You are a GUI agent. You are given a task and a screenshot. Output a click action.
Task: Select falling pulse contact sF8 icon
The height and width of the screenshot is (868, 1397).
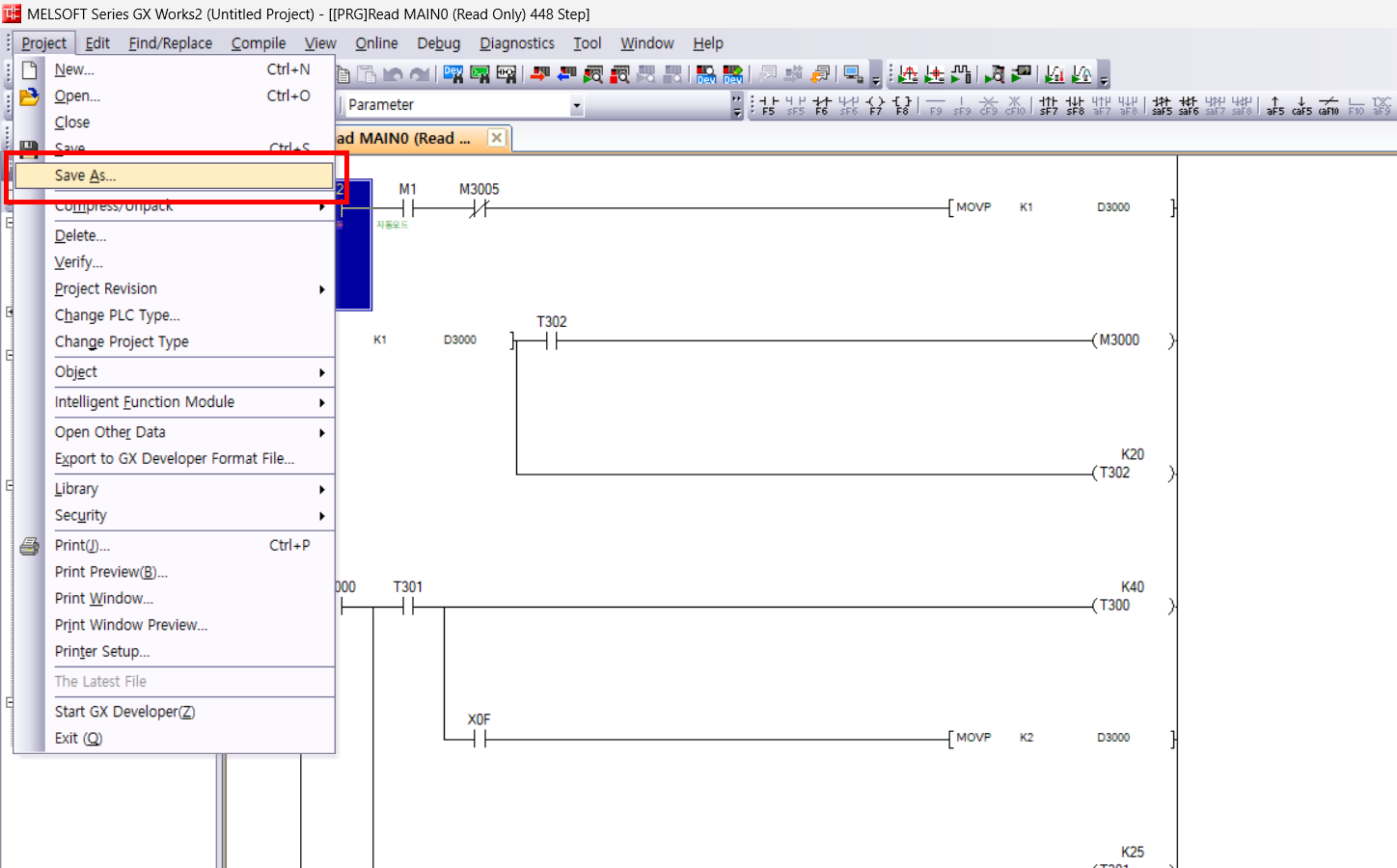coord(1075,105)
